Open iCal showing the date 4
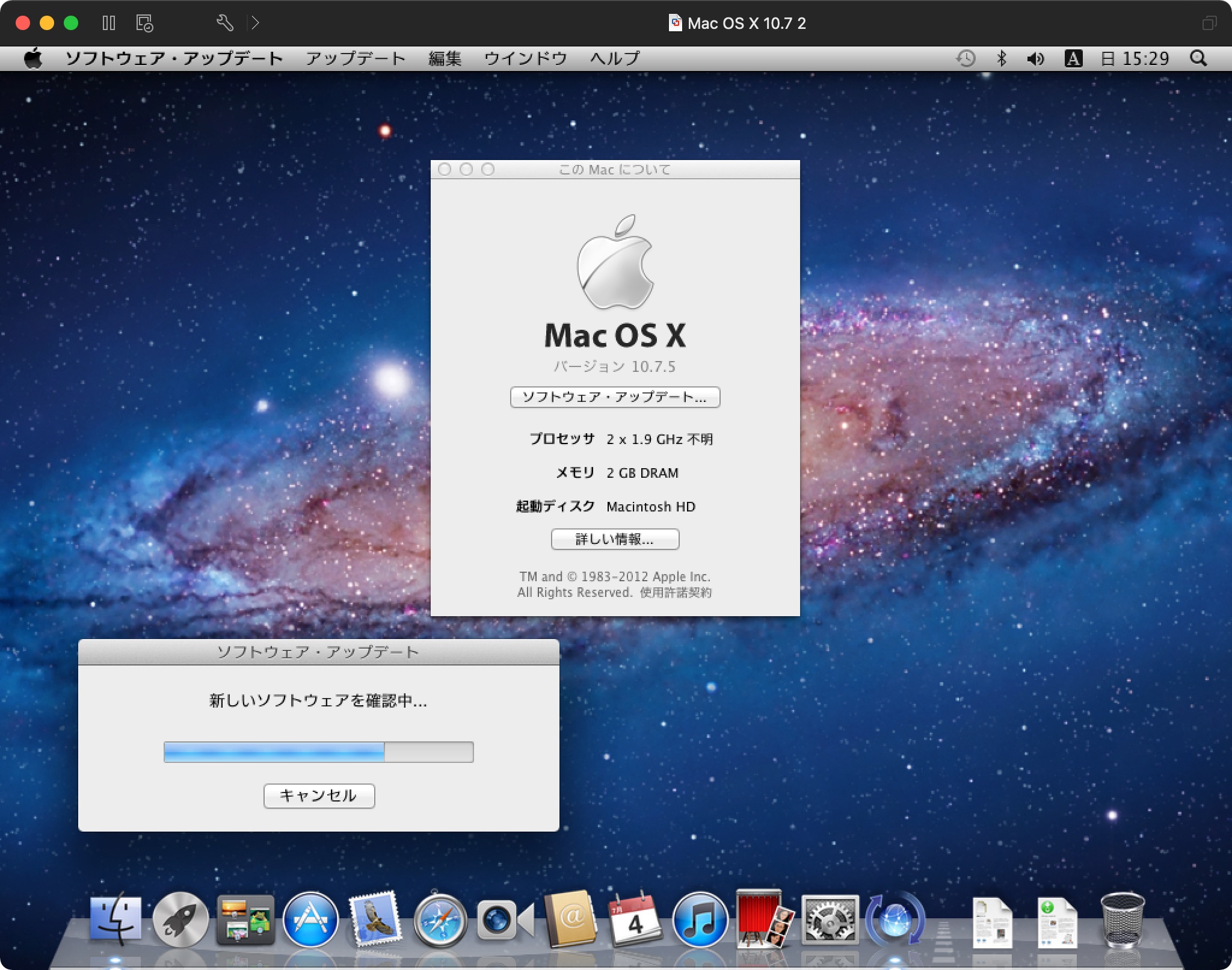This screenshot has height=970, width=1232. 636,919
